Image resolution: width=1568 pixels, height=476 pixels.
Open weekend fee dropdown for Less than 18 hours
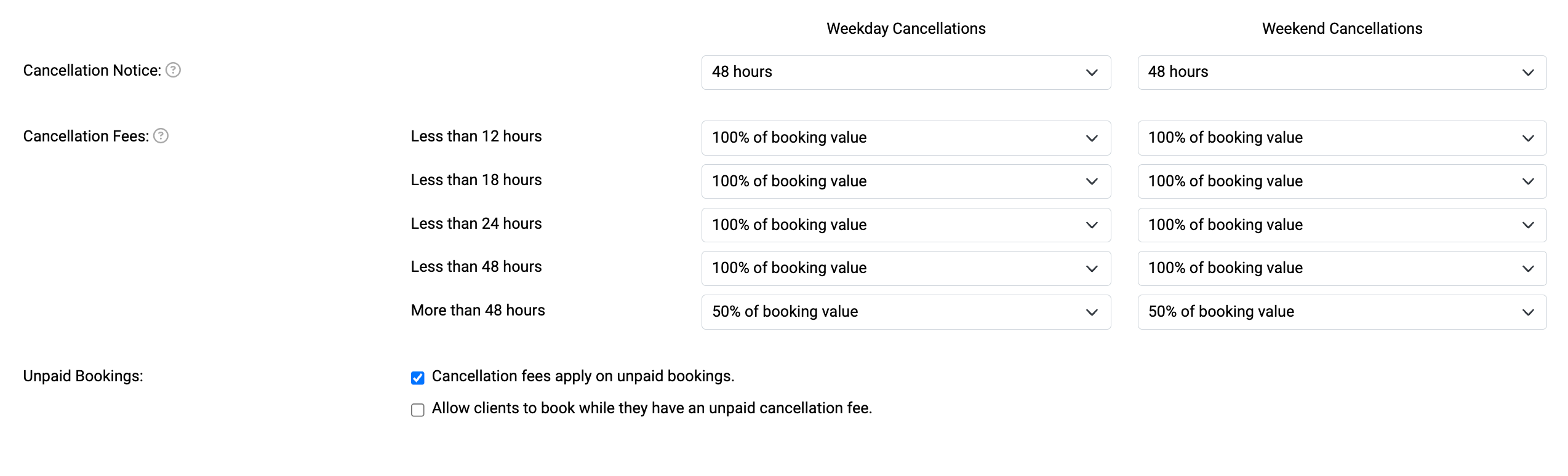coord(1342,181)
